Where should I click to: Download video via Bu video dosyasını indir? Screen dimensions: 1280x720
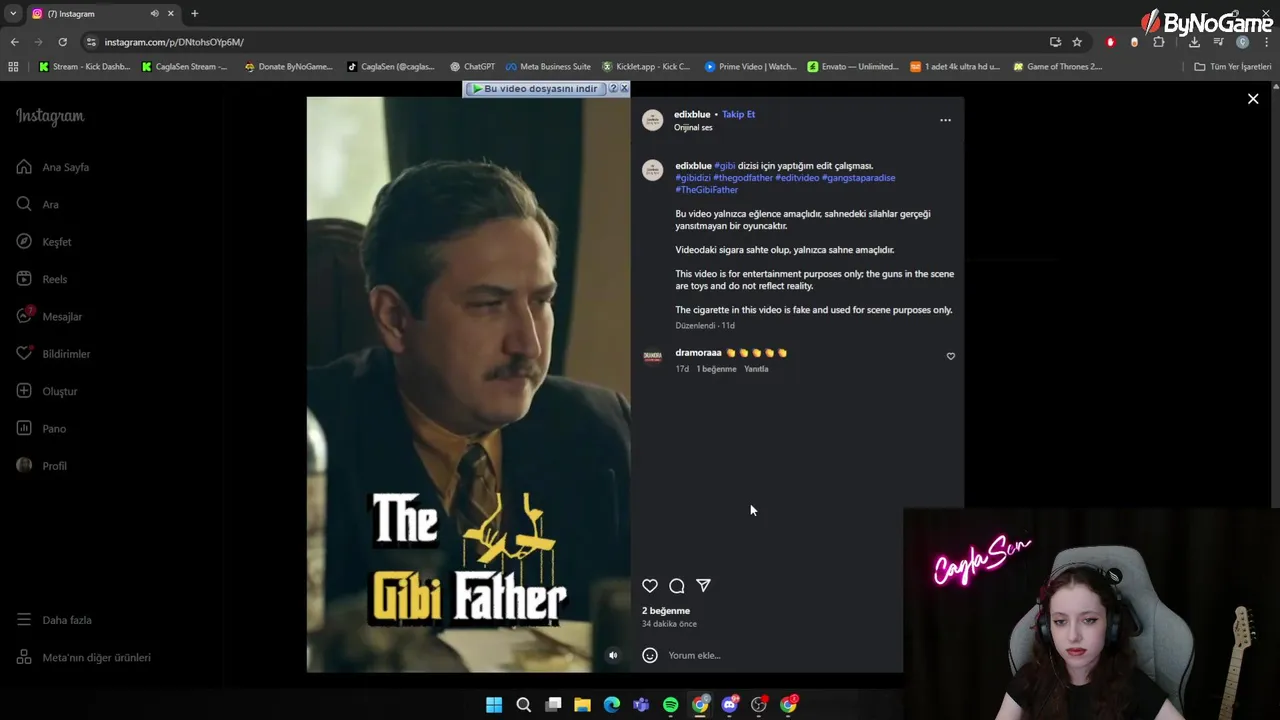[x=535, y=89]
